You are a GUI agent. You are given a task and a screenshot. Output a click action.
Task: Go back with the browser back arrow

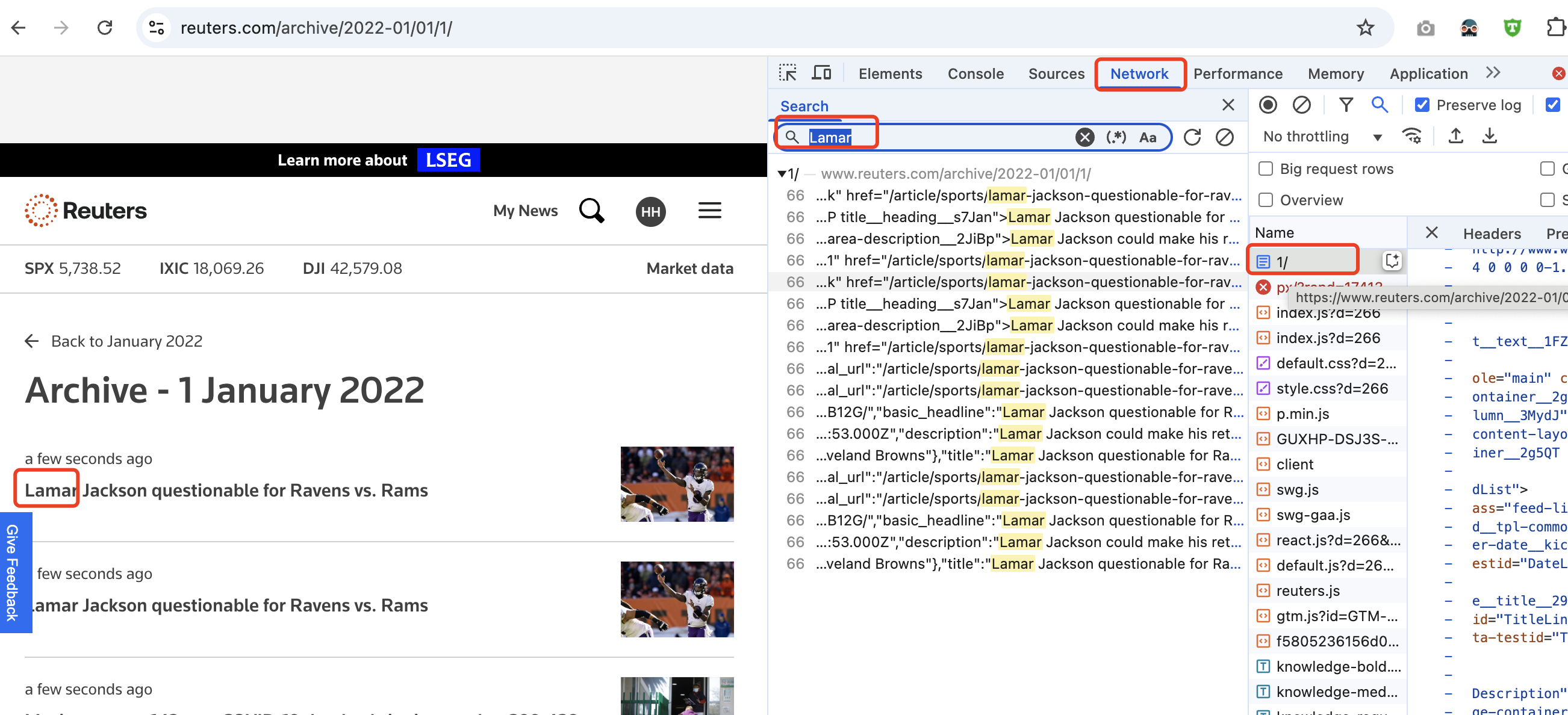19,27
